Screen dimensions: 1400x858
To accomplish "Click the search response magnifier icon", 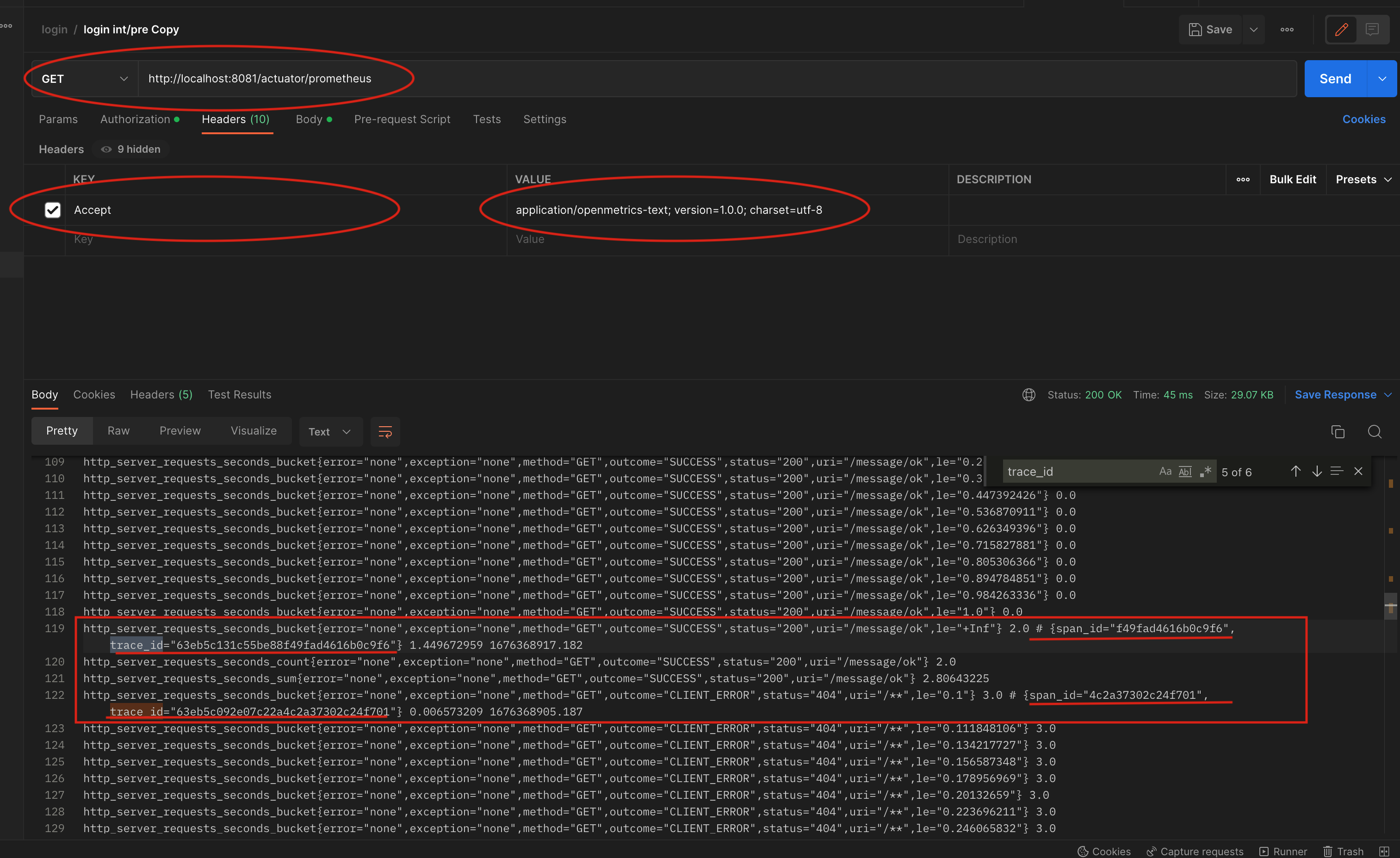I will pos(1375,432).
